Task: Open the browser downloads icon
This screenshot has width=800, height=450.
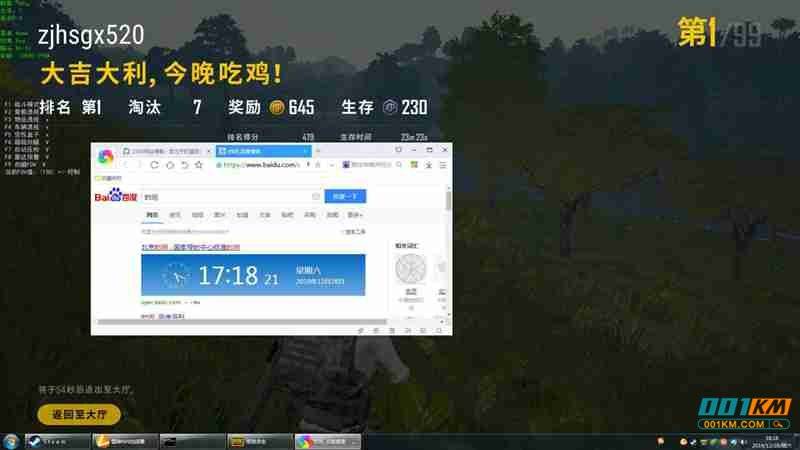Action: 429,165
